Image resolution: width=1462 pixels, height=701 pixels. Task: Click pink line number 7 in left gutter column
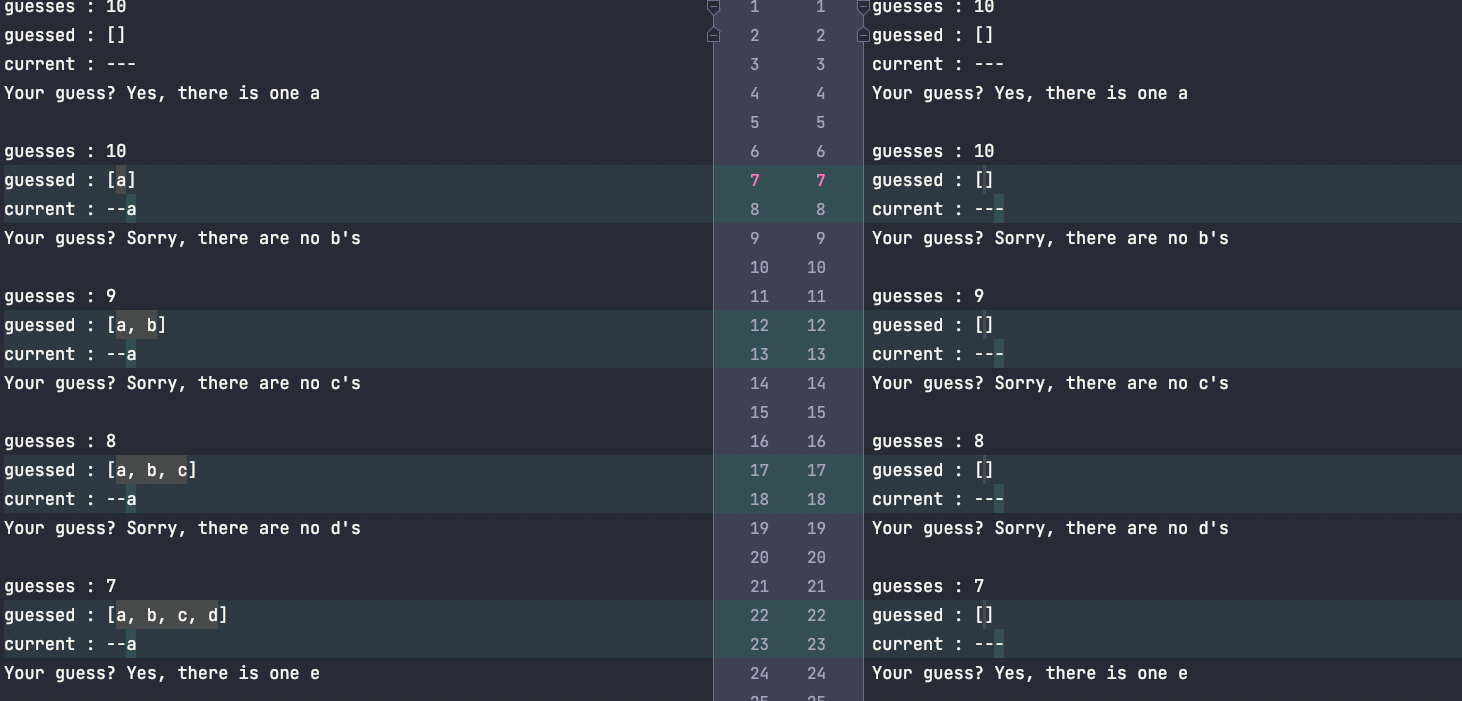pyautogui.click(x=754, y=180)
